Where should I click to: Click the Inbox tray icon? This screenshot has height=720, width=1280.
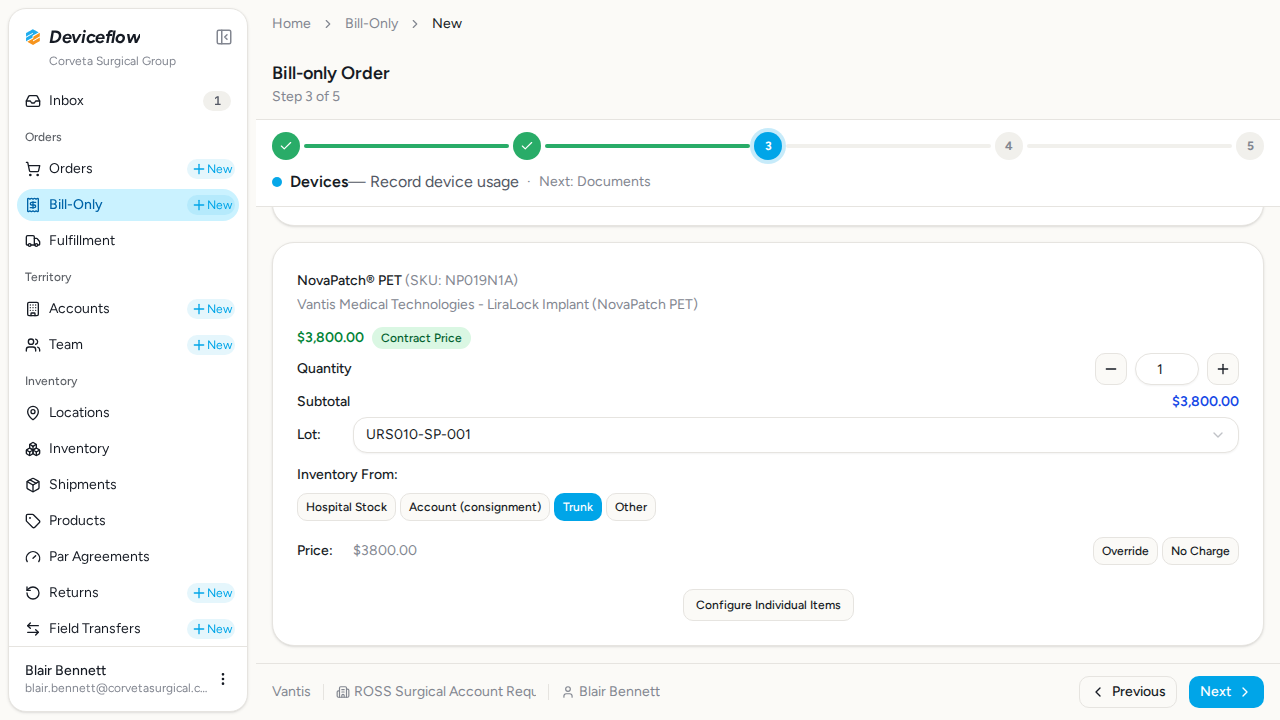(x=33, y=101)
